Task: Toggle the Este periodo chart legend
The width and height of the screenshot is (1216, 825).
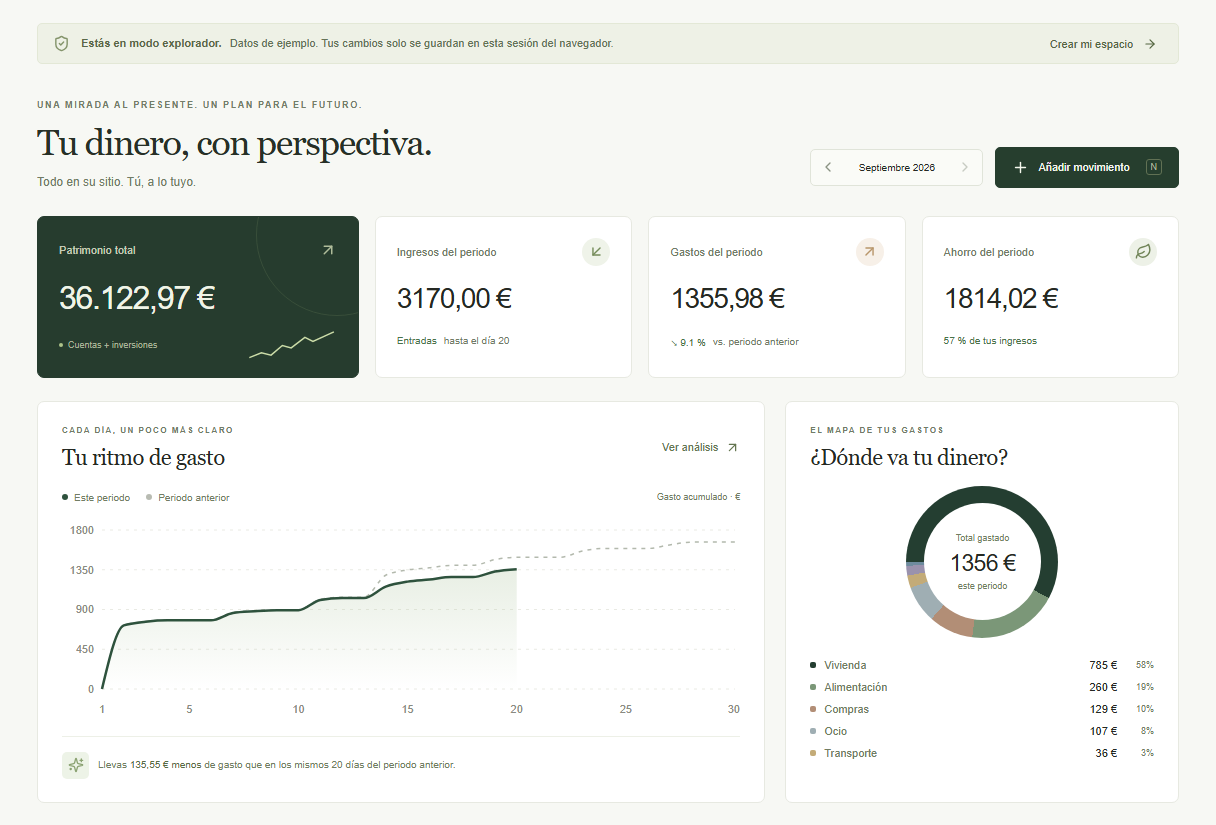Action: (96, 497)
